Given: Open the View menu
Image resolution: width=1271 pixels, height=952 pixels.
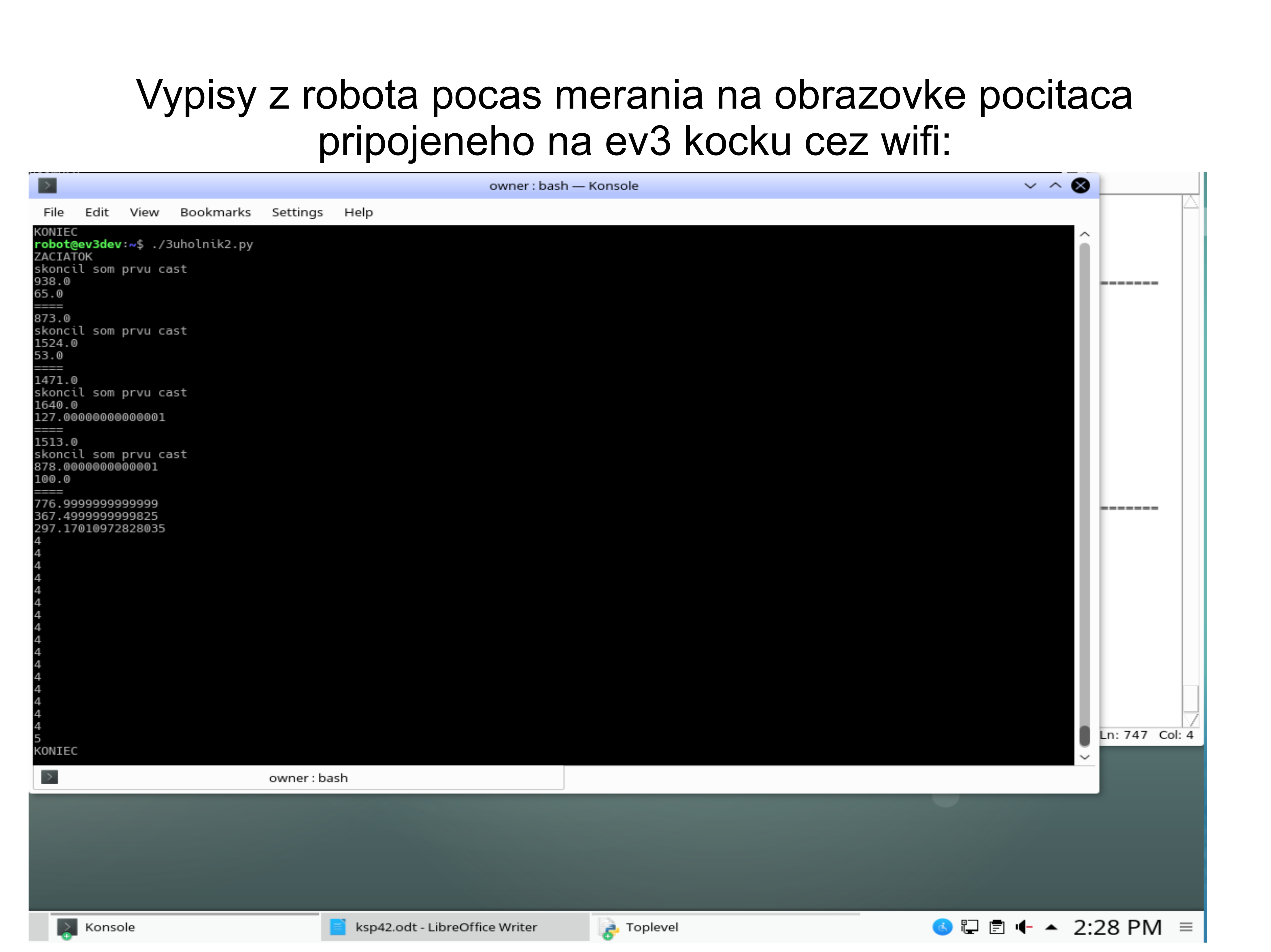Looking at the screenshot, I should (x=144, y=212).
